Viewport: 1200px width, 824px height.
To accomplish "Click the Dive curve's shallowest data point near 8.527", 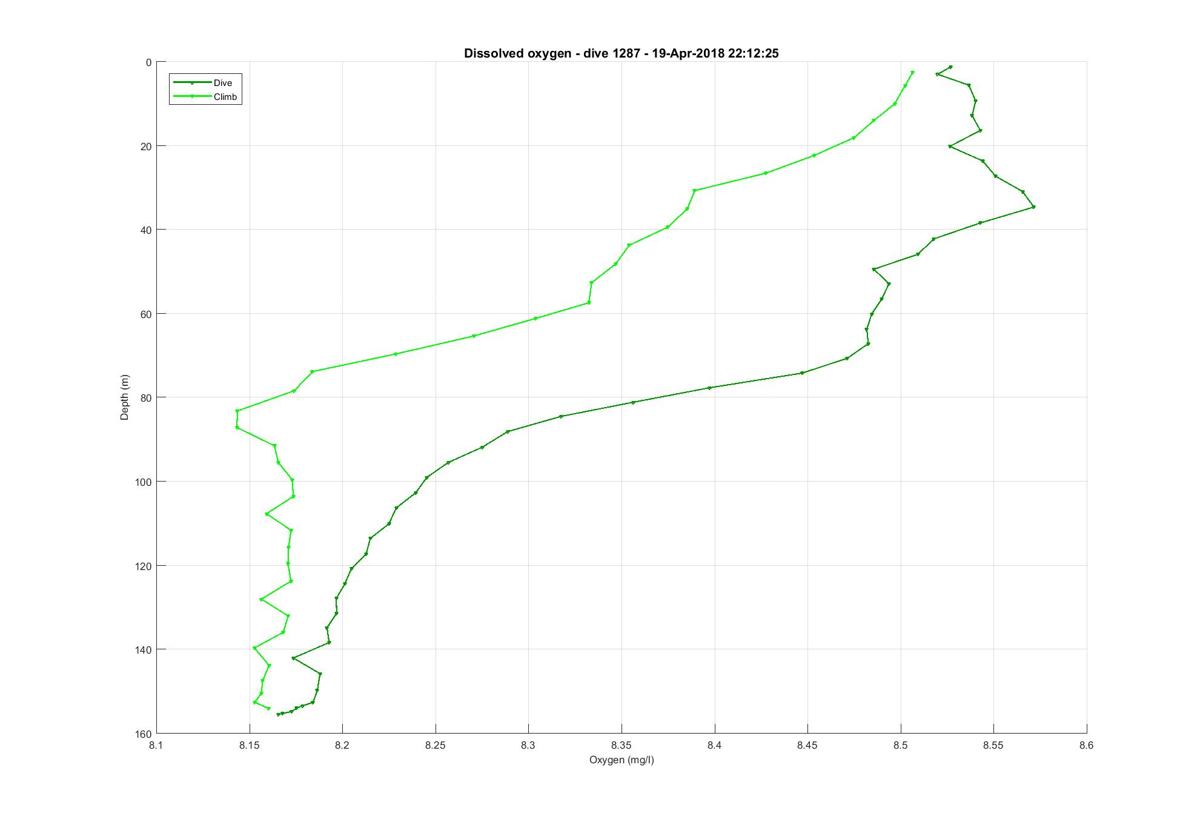I will click(x=950, y=67).
